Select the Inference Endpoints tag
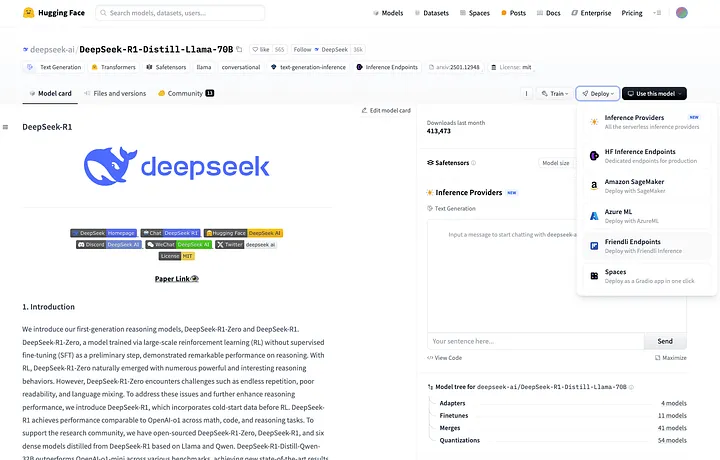The image size is (720, 460). pos(387,67)
